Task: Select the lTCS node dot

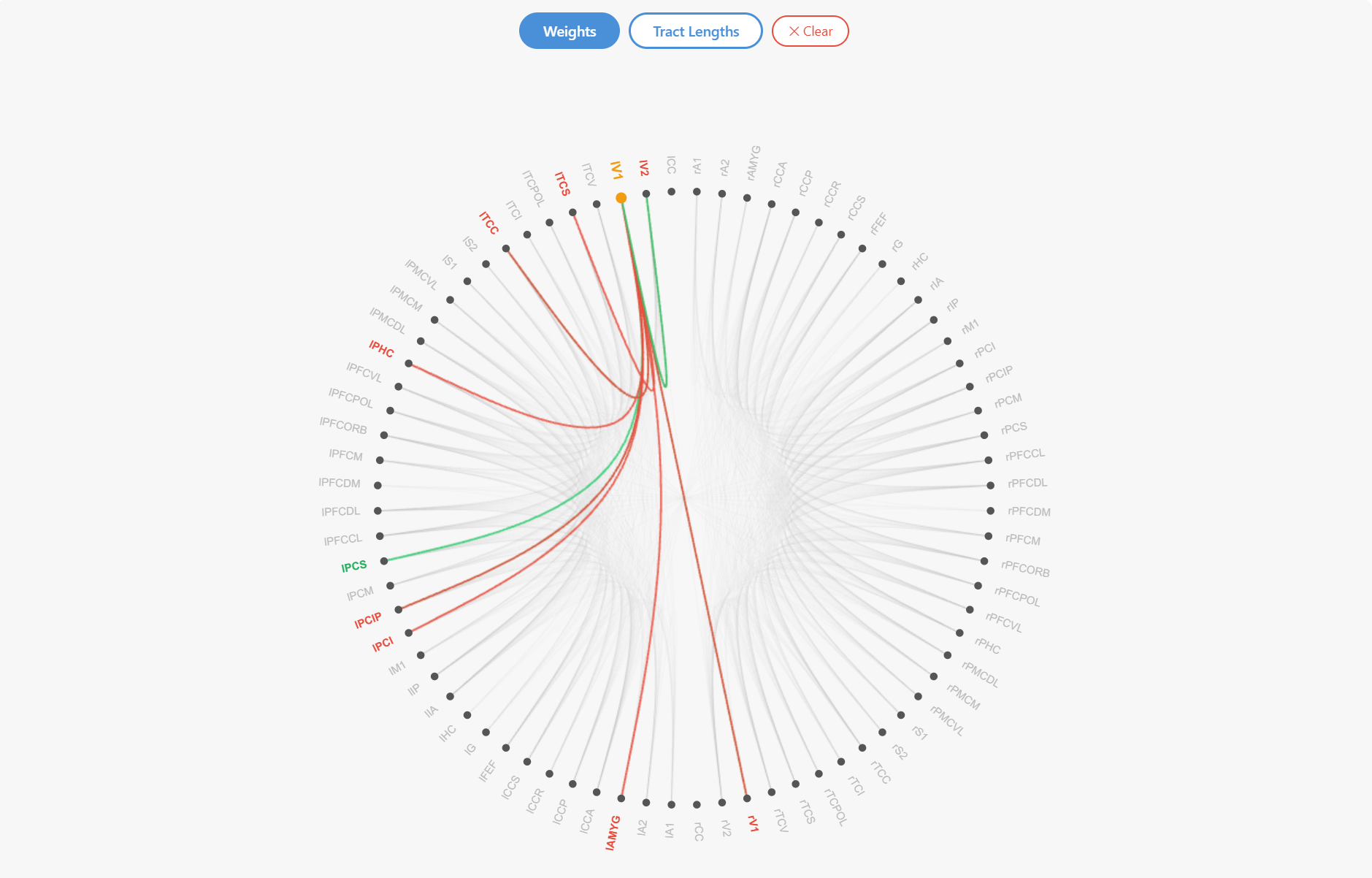Action: coord(572,213)
